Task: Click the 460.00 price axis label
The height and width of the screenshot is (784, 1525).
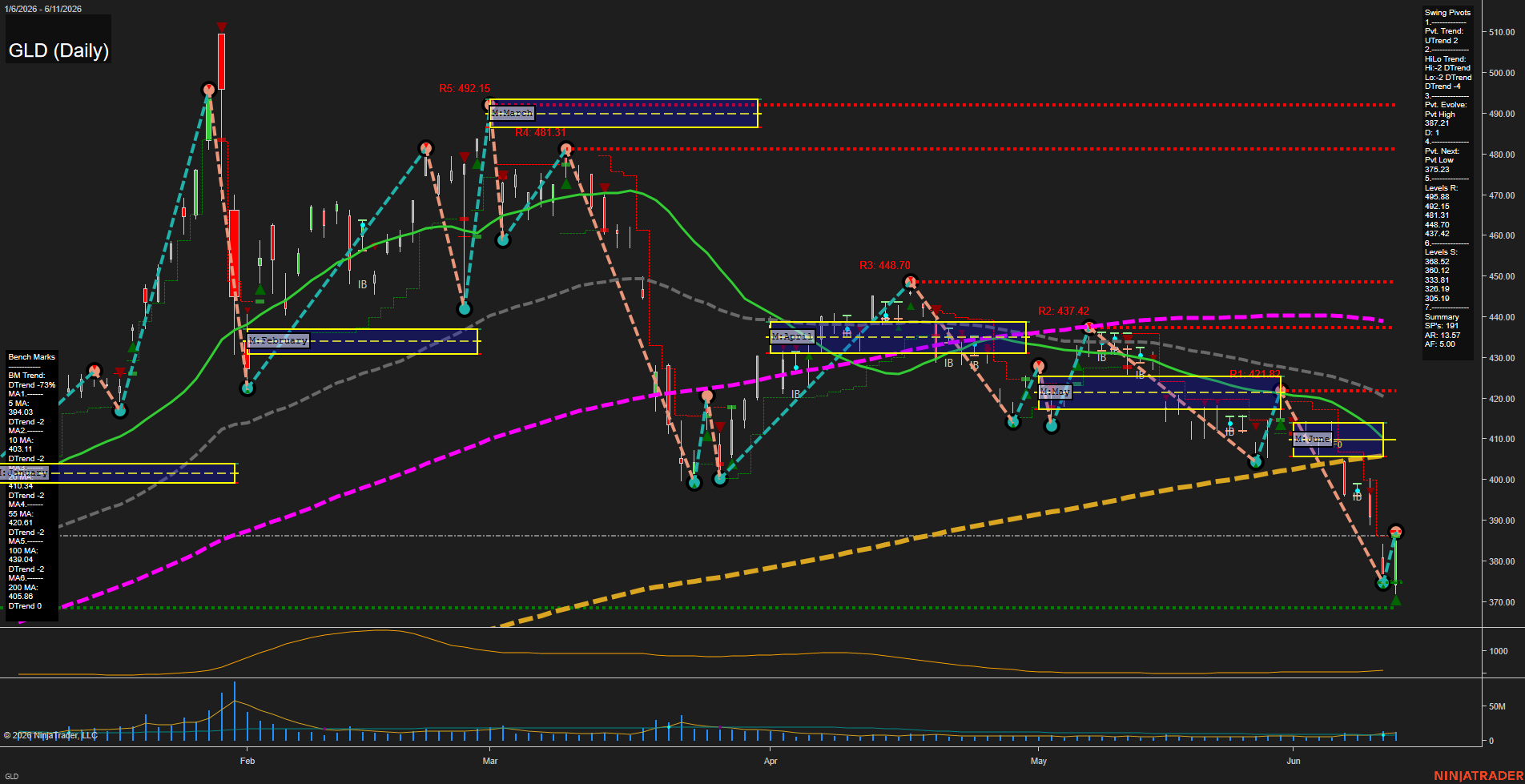Action: [1502, 236]
